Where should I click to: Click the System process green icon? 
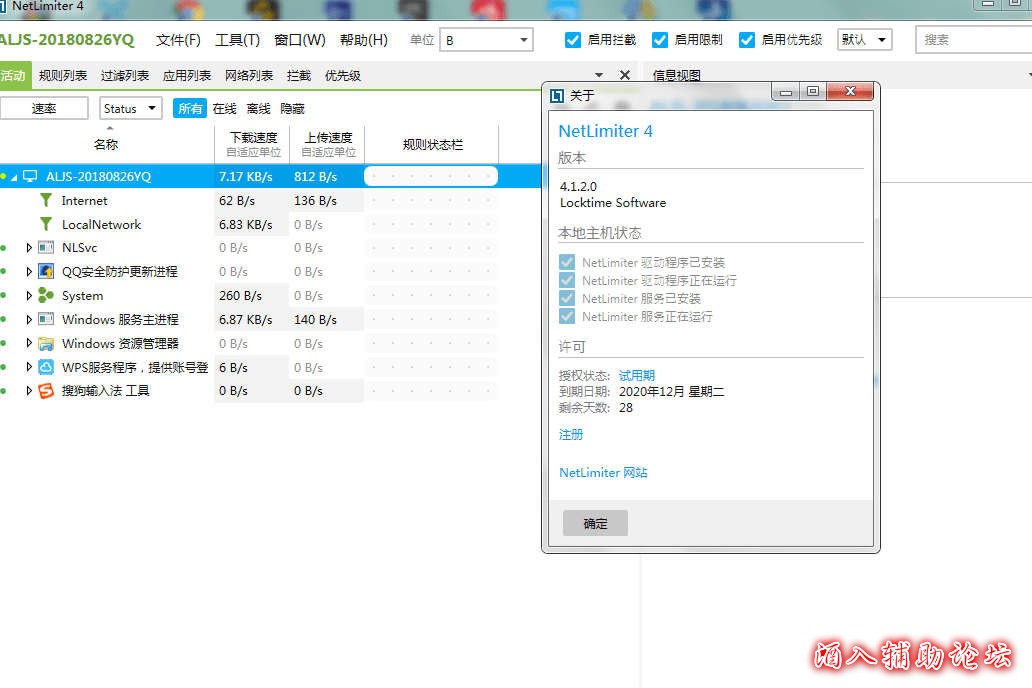[x=46, y=295]
